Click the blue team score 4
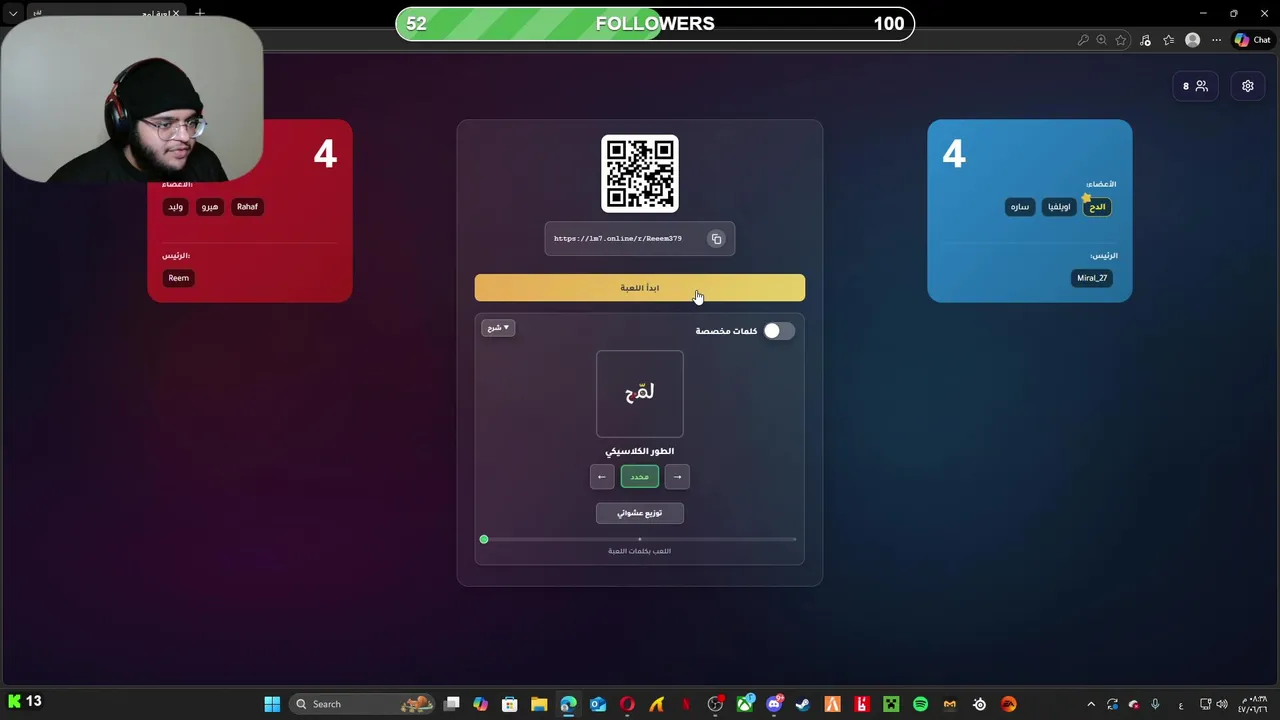The image size is (1280, 720). point(954,155)
